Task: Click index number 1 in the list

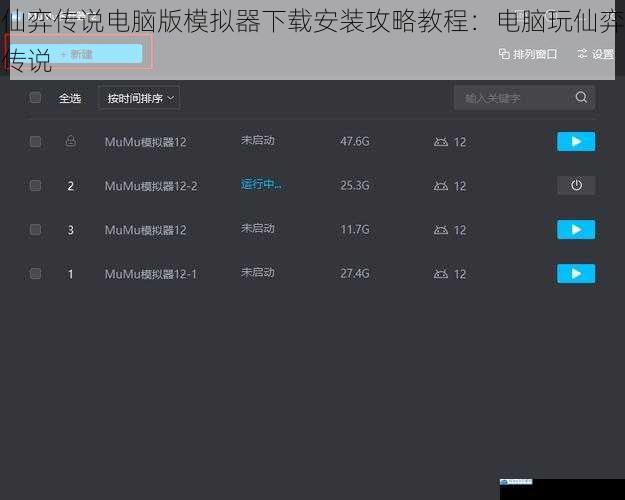Action: (71, 274)
